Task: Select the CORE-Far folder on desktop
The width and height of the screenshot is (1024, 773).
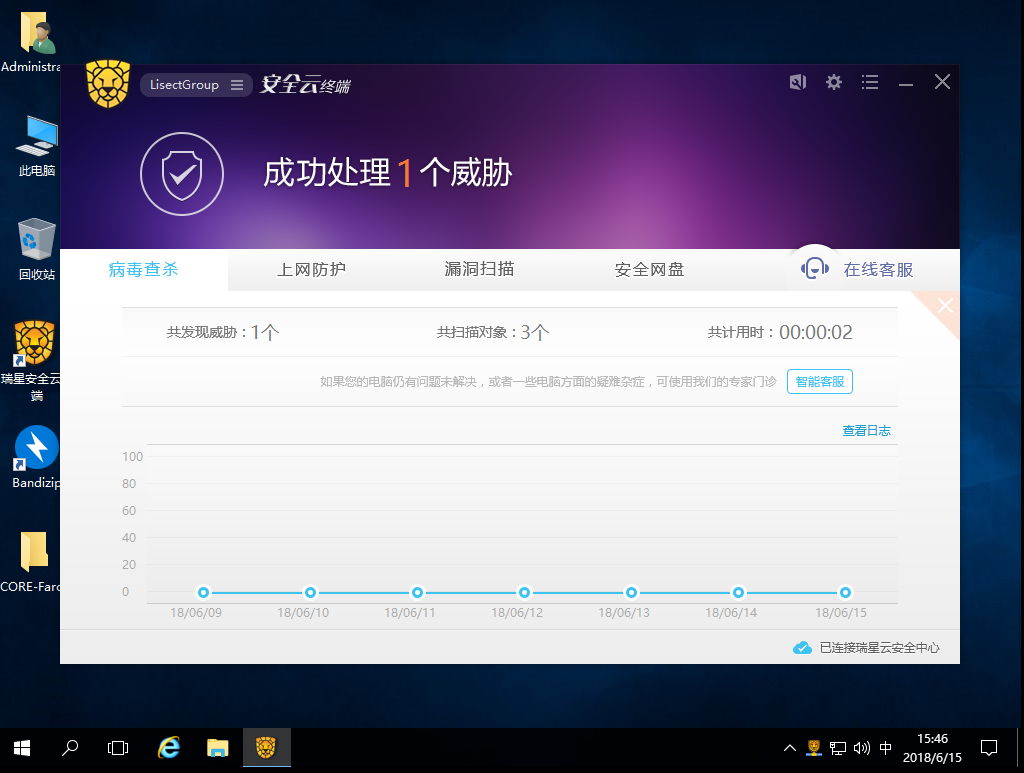Action: click(33, 561)
